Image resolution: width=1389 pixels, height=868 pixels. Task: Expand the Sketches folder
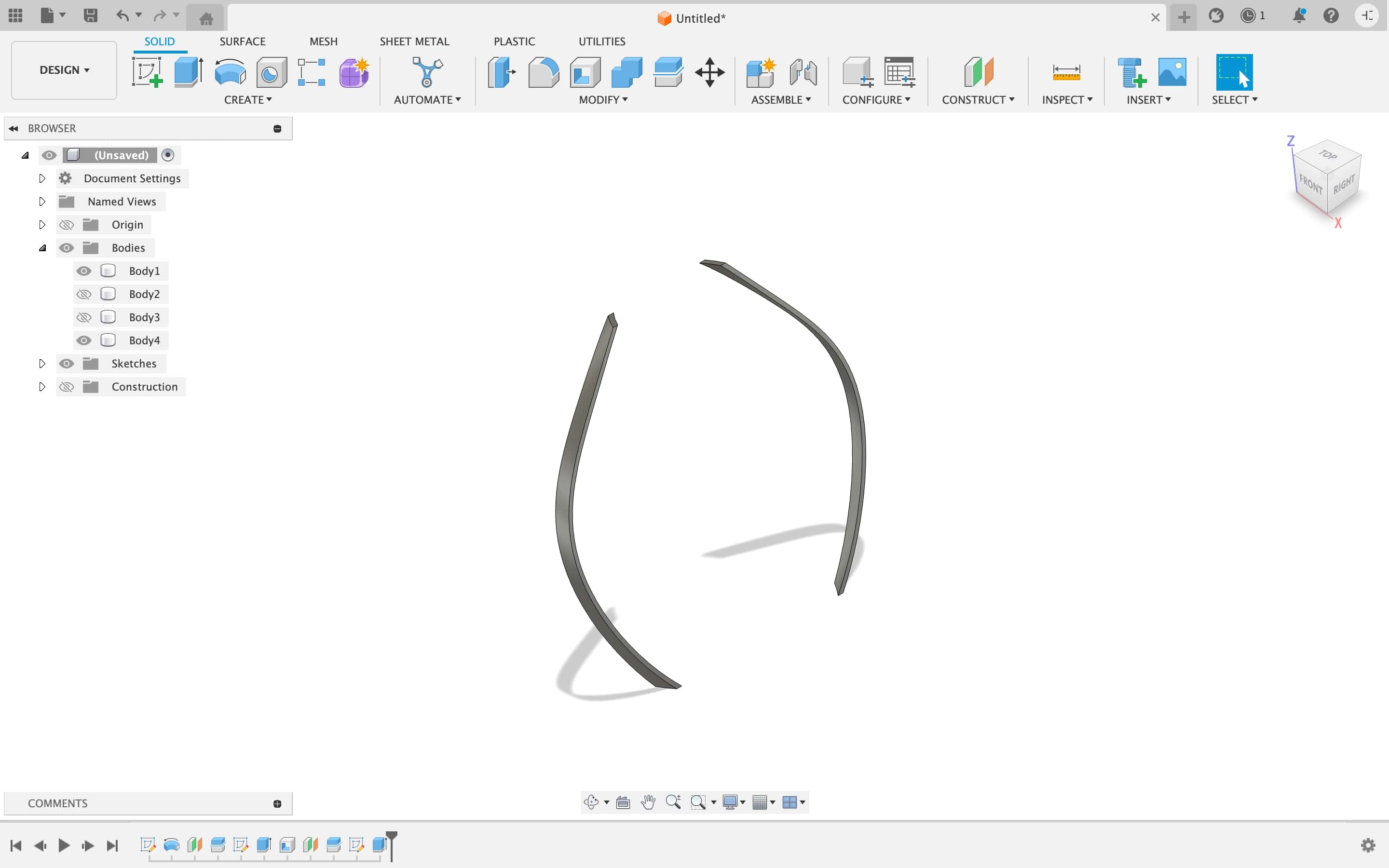click(x=42, y=364)
